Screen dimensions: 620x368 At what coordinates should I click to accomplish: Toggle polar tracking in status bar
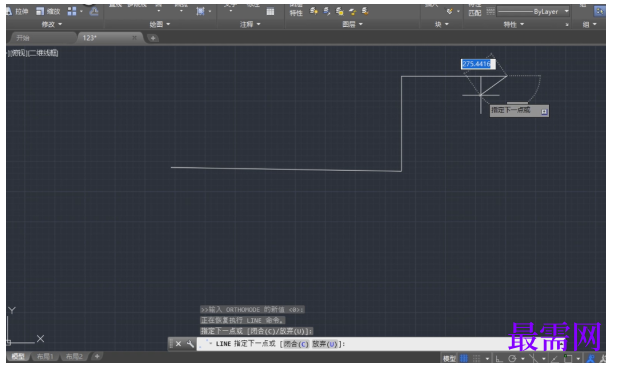click(x=512, y=359)
